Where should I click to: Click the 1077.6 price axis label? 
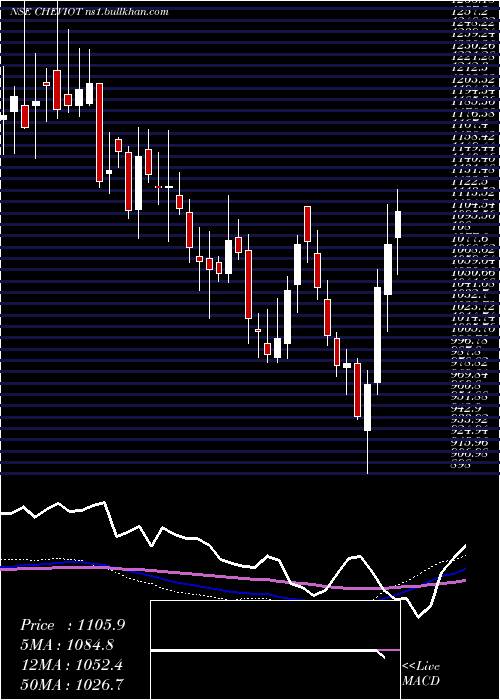pyautogui.click(x=471, y=238)
